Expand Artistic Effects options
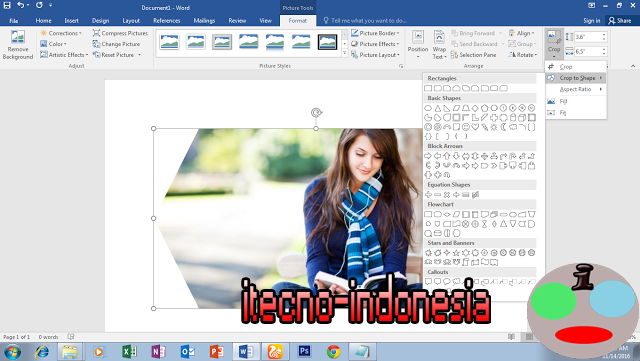 click(x=64, y=55)
